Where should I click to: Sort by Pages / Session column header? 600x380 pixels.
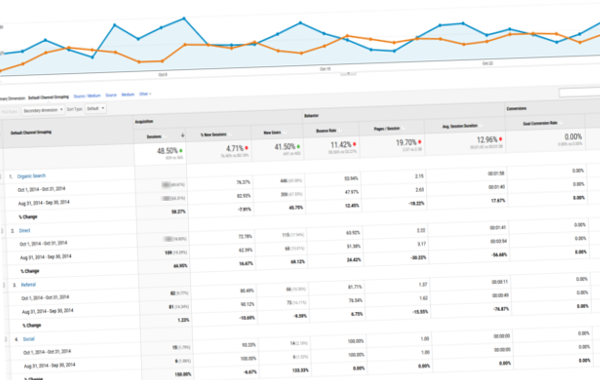coord(387,129)
